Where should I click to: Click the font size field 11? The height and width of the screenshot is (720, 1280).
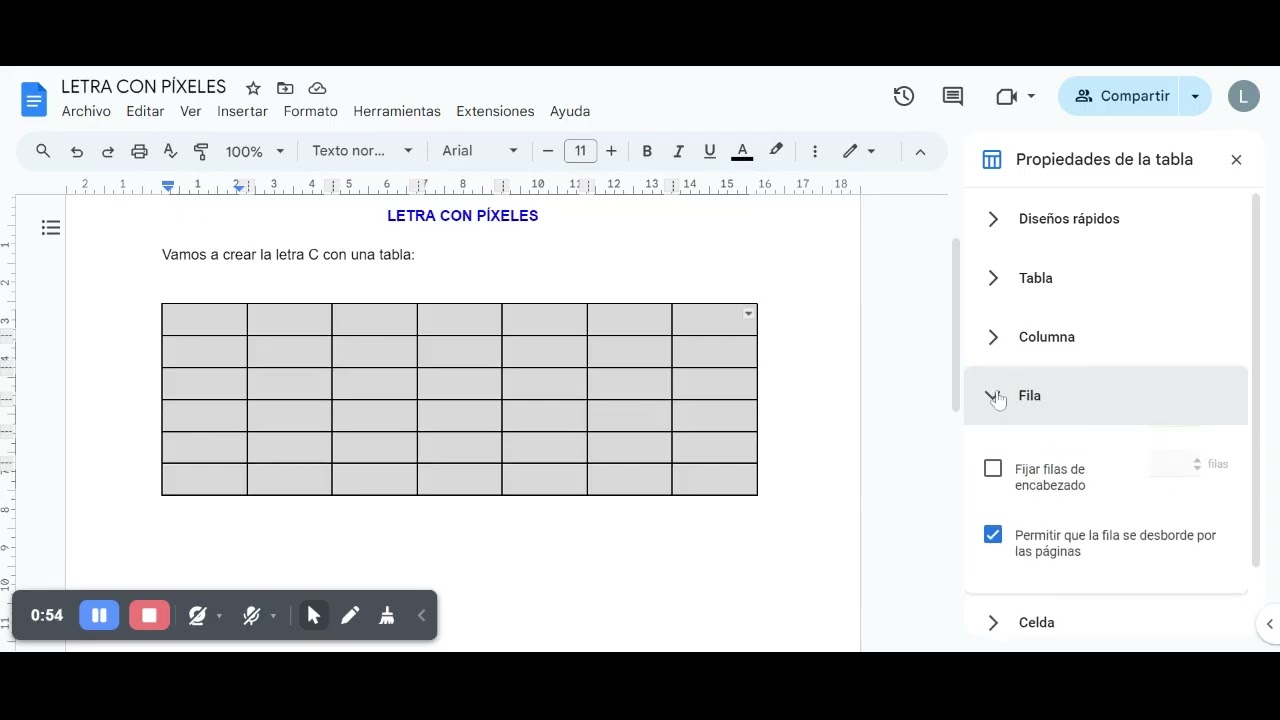point(580,151)
